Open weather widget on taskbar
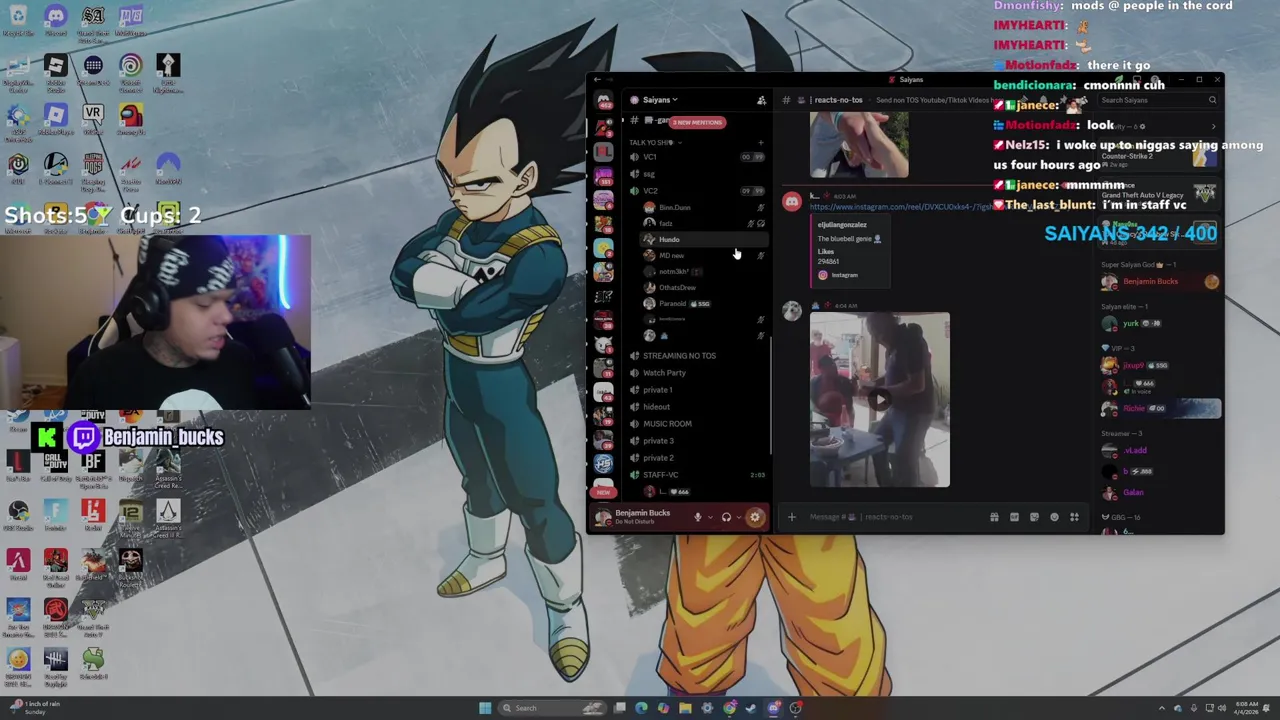Viewport: 1280px width, 720px height. click(x=36, y=707)
